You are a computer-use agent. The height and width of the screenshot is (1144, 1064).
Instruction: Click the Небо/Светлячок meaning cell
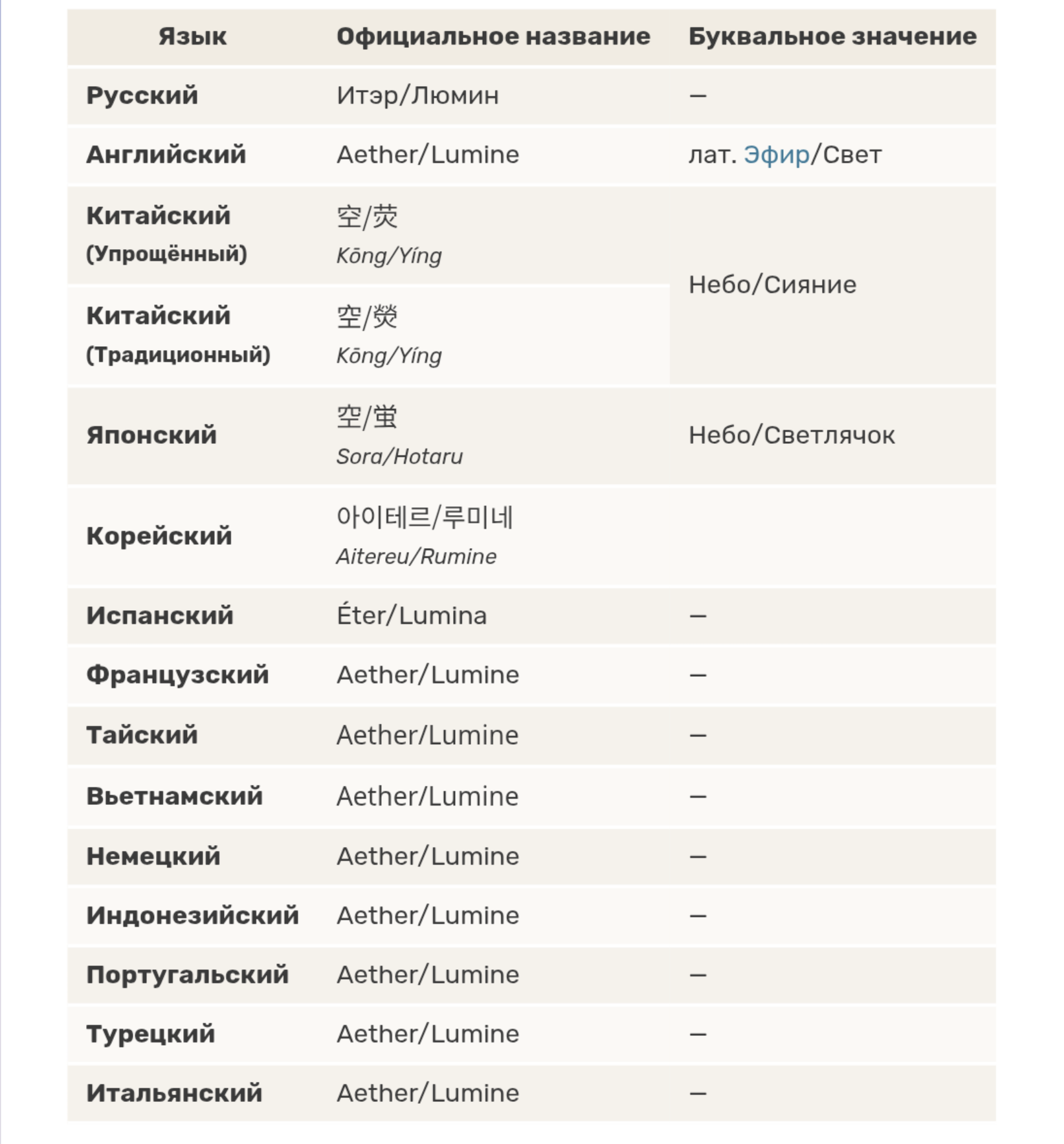[x=792, y=435]
